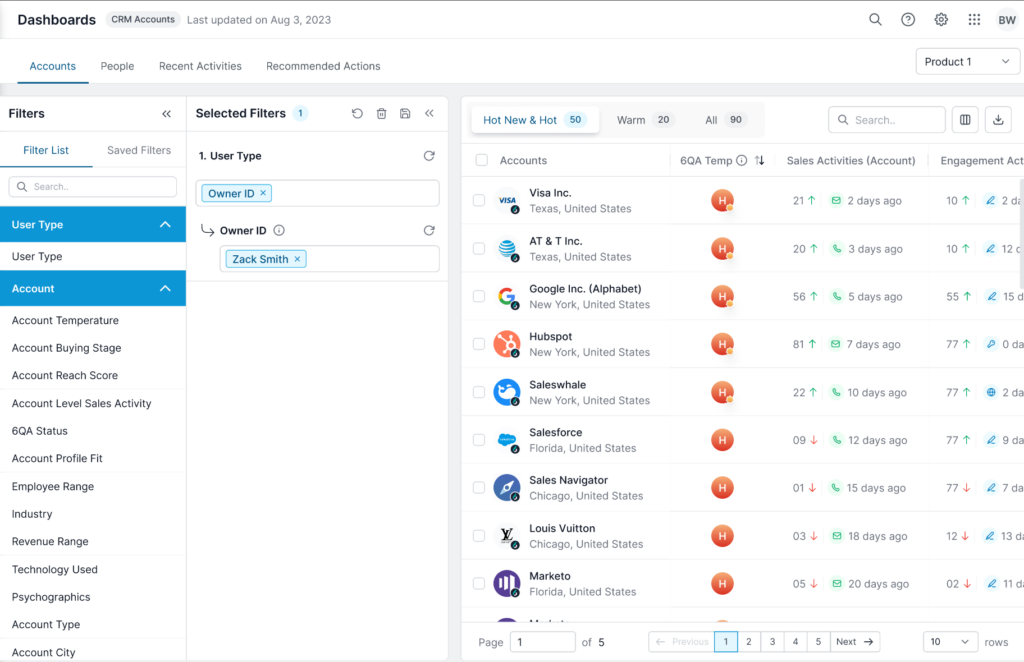Refresh the Owner ID filter
The image size is (1024, 662).
pos(429,230)
